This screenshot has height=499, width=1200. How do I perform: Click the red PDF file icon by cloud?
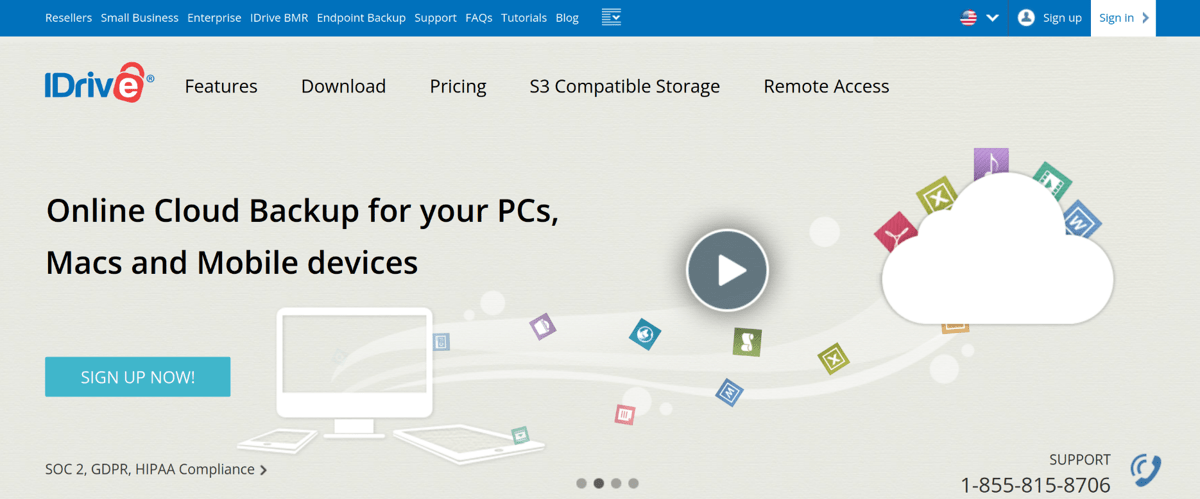pyautogui.click(x=894, y=232)
